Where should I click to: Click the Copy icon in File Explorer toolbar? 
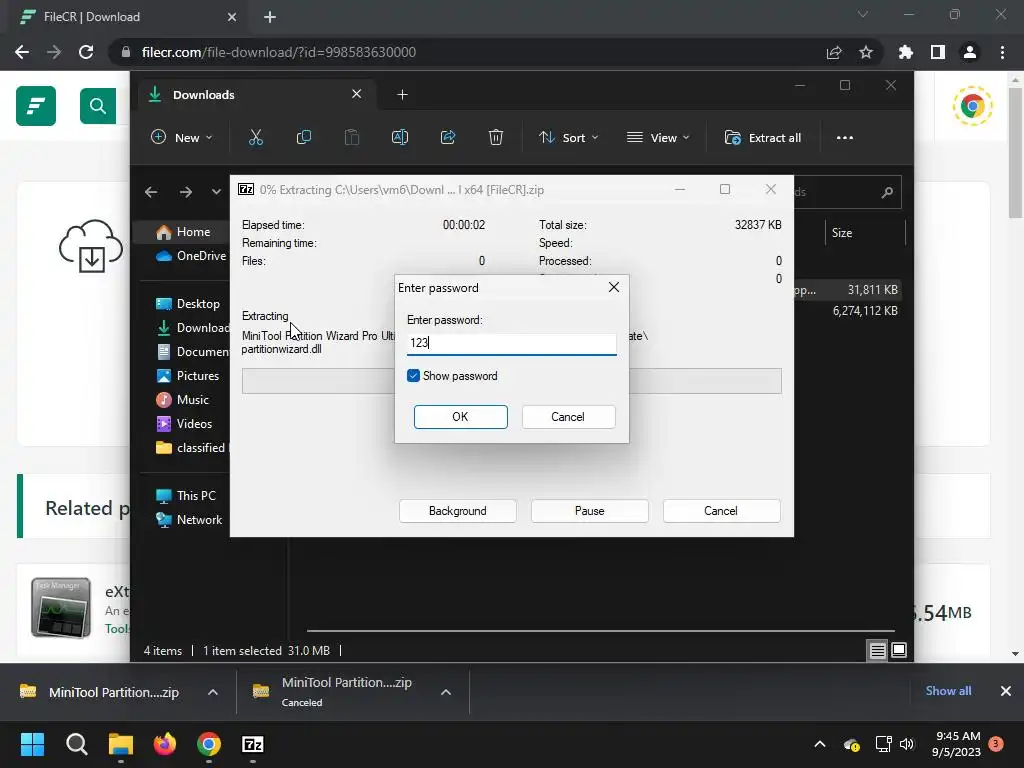tap(304, 138)
